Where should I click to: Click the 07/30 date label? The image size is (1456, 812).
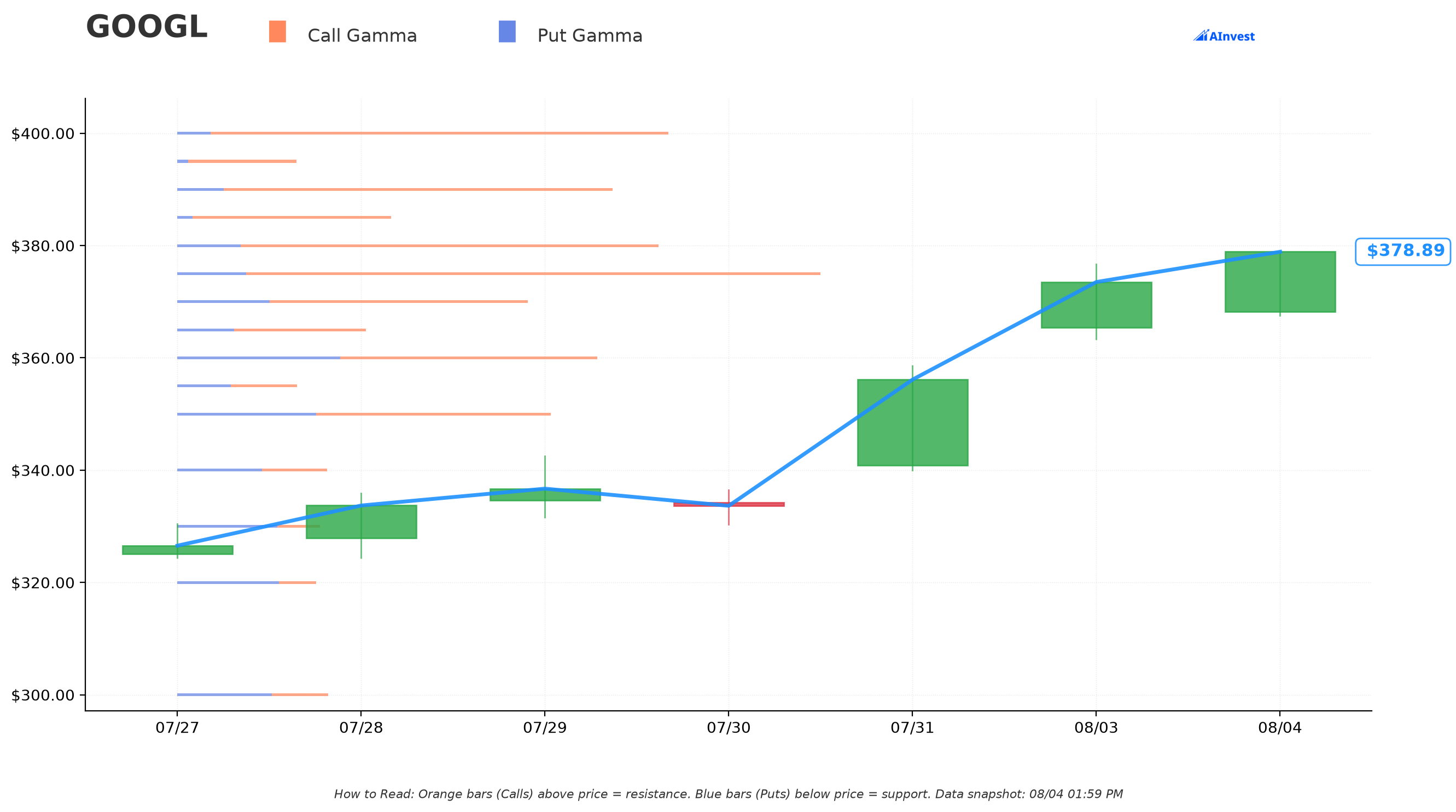point(729,728)
